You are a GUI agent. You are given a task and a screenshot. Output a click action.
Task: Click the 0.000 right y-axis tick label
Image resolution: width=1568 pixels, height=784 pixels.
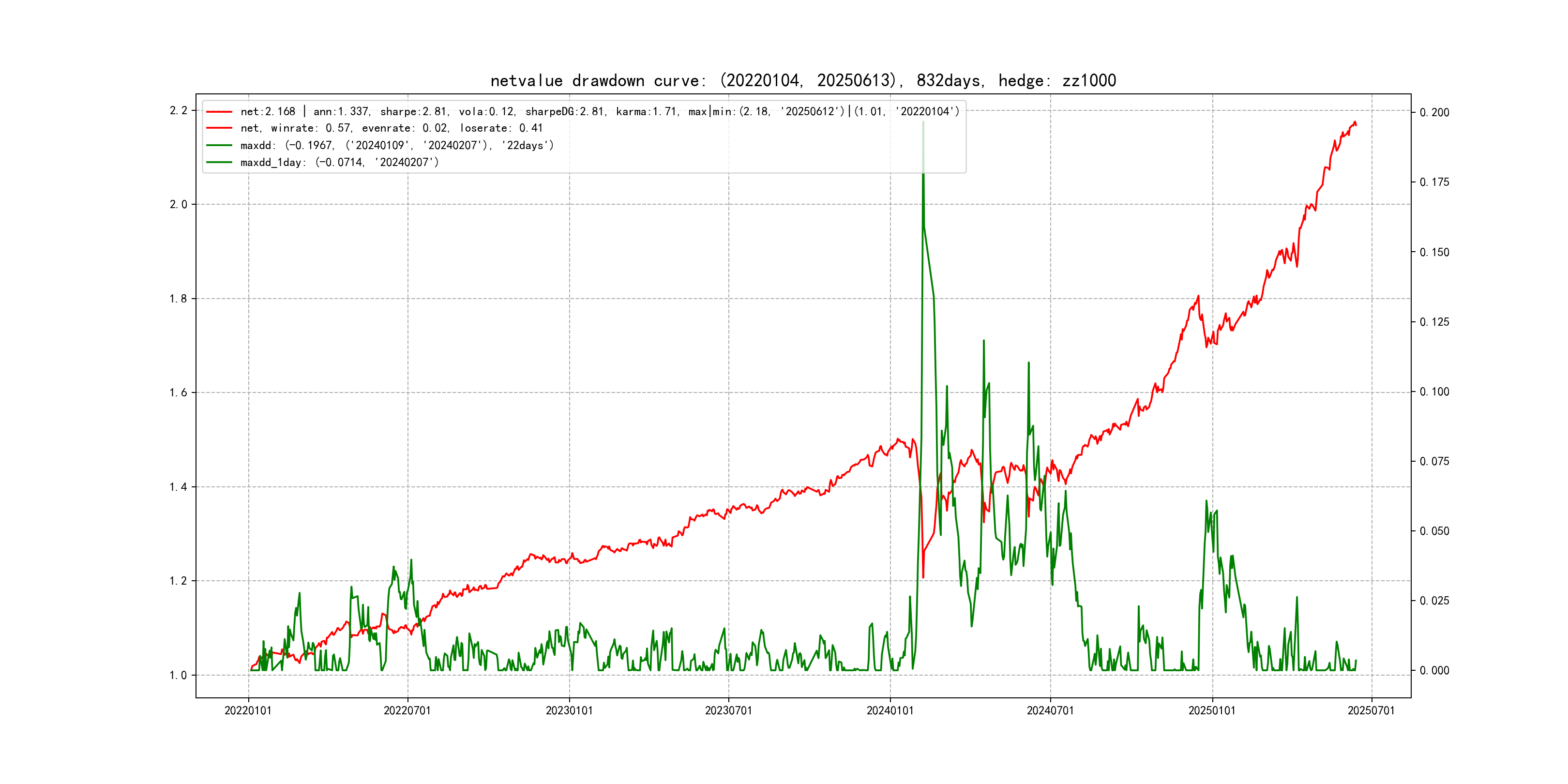coord(1434,671)
